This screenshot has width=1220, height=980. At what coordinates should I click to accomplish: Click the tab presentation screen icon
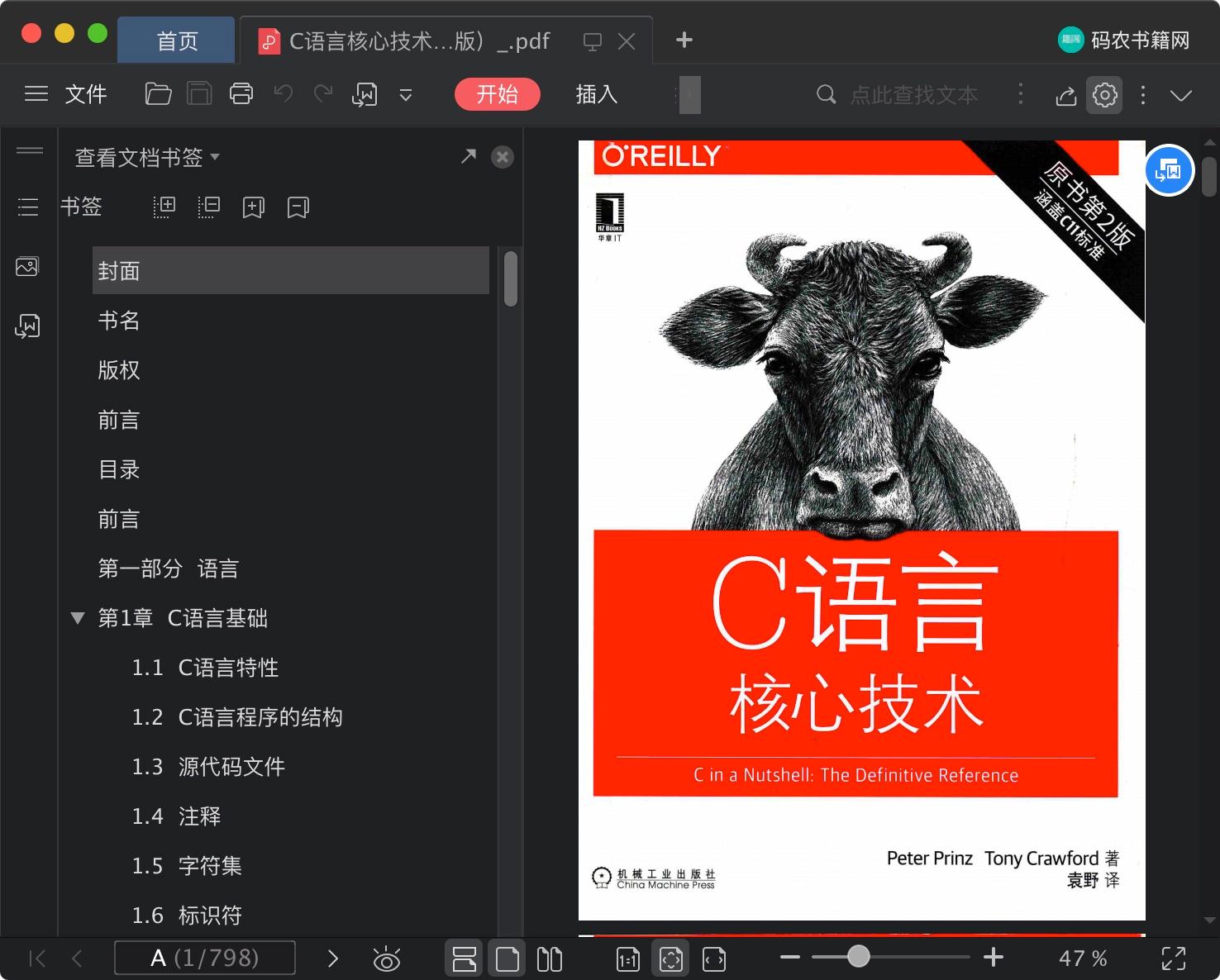(x=593, y=41)
